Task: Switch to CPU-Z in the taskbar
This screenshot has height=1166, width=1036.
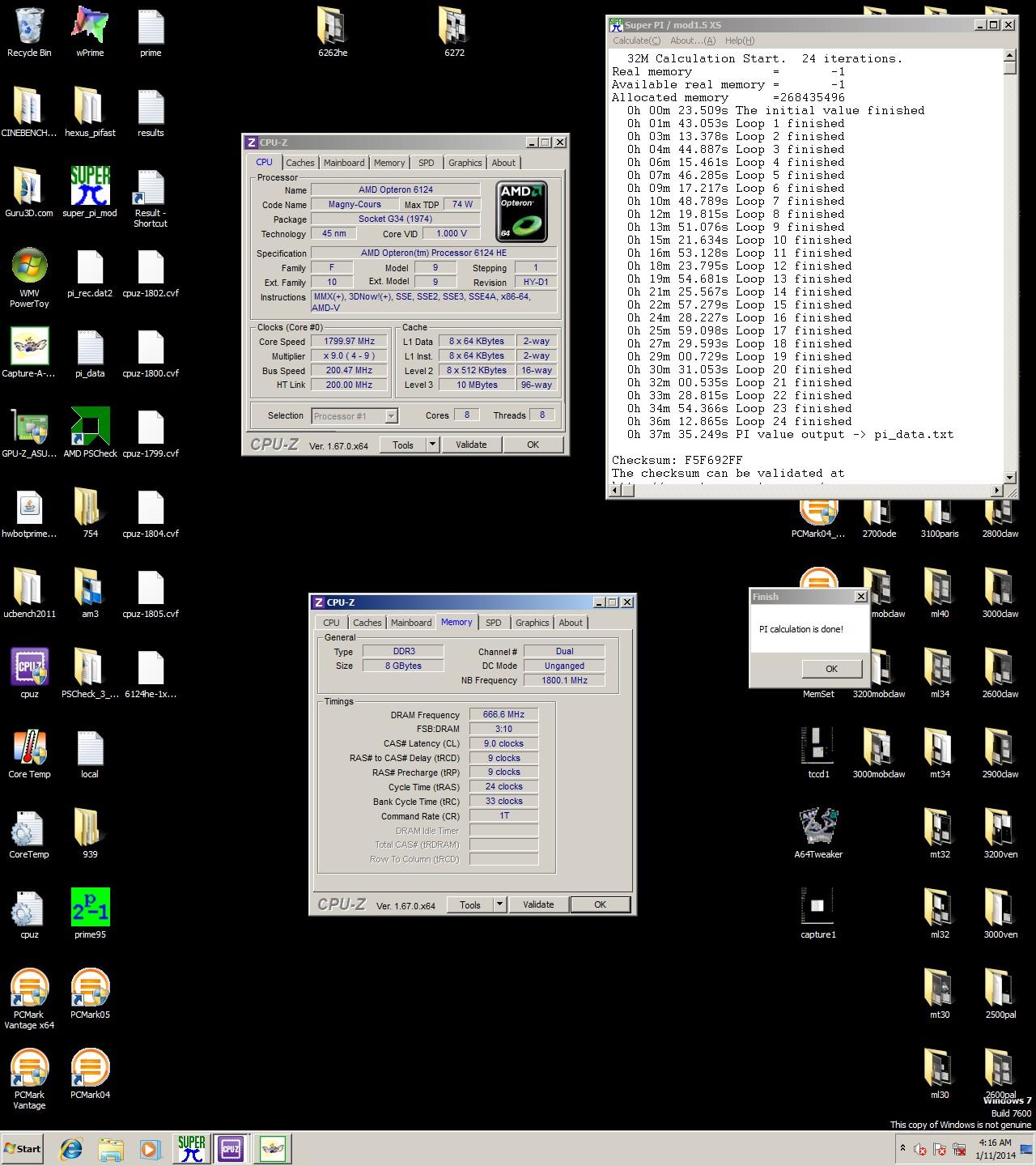Action: tap(231, 1148)
